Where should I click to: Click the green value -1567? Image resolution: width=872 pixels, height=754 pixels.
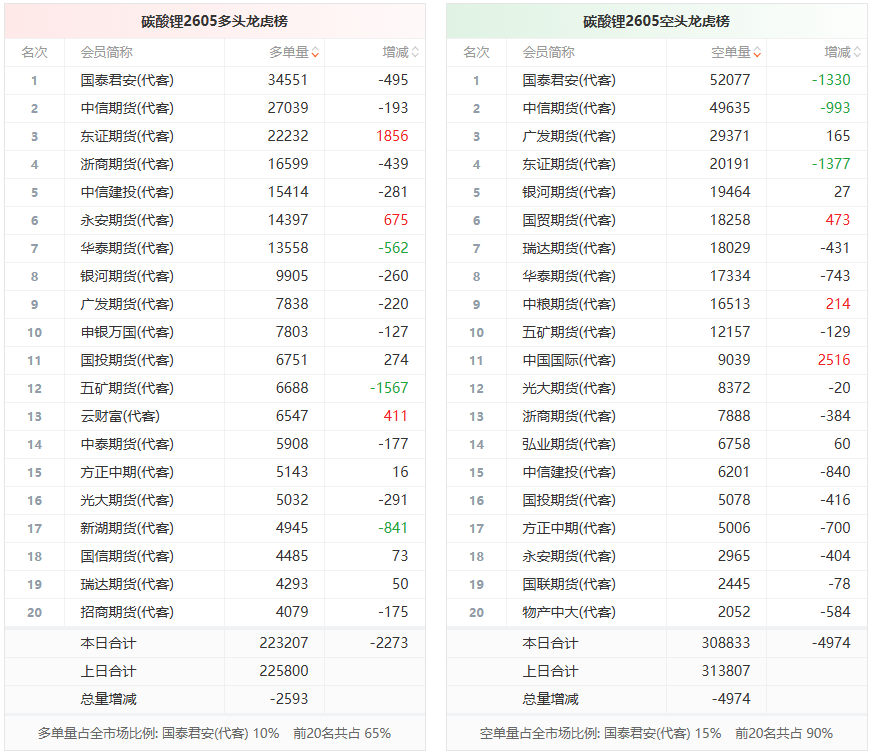(x=389, y=388)
